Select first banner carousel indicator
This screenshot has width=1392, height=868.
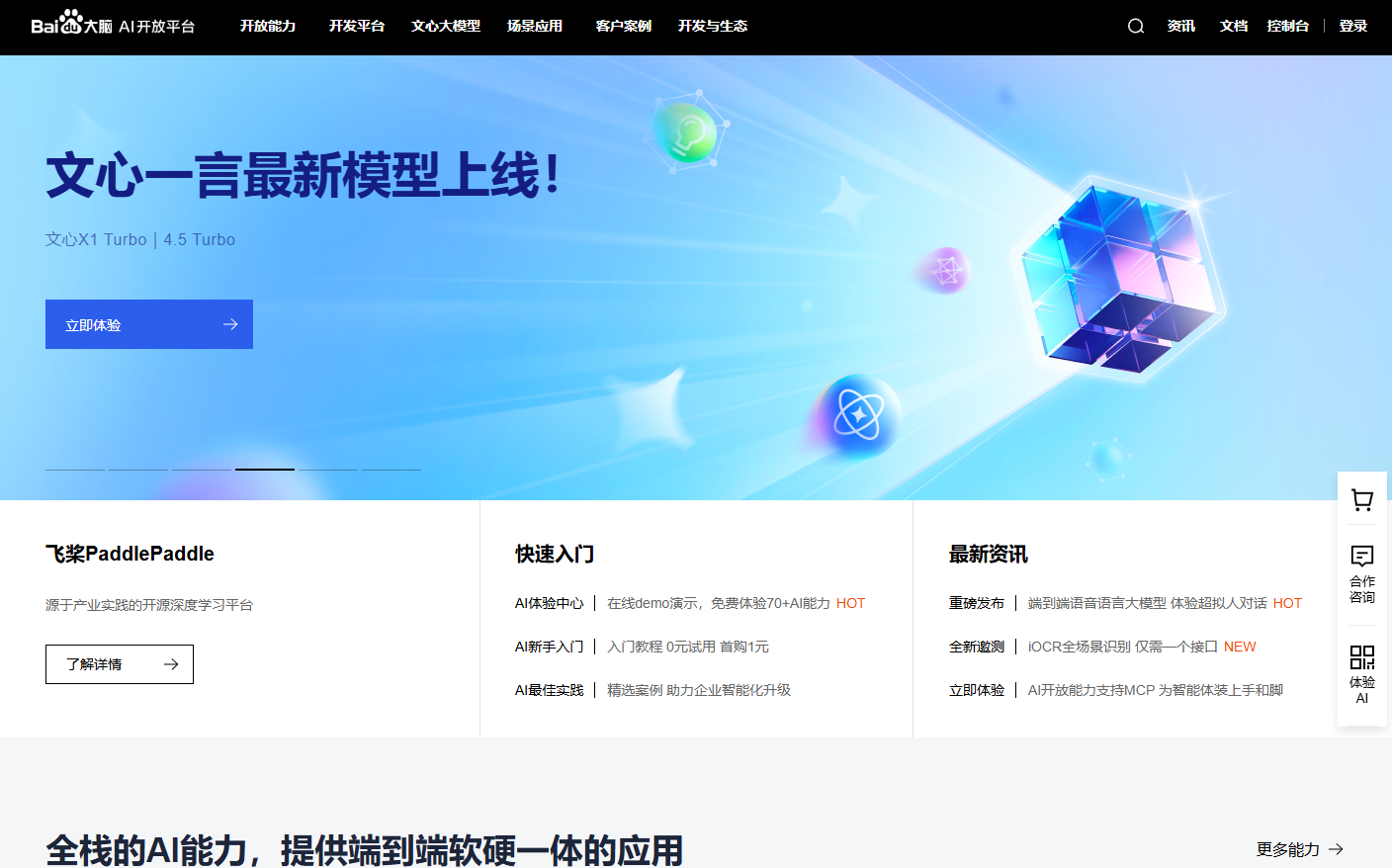pyautogui.click(x=75, y=469)
